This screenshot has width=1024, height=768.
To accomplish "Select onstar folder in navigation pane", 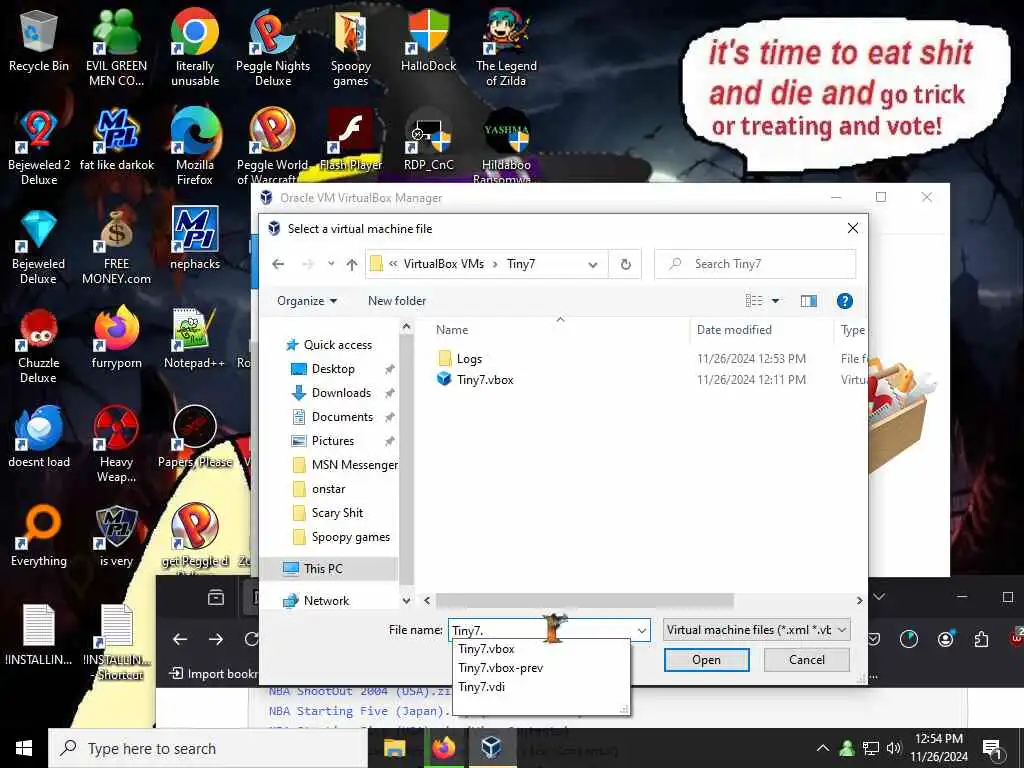I will click(328, 489).
